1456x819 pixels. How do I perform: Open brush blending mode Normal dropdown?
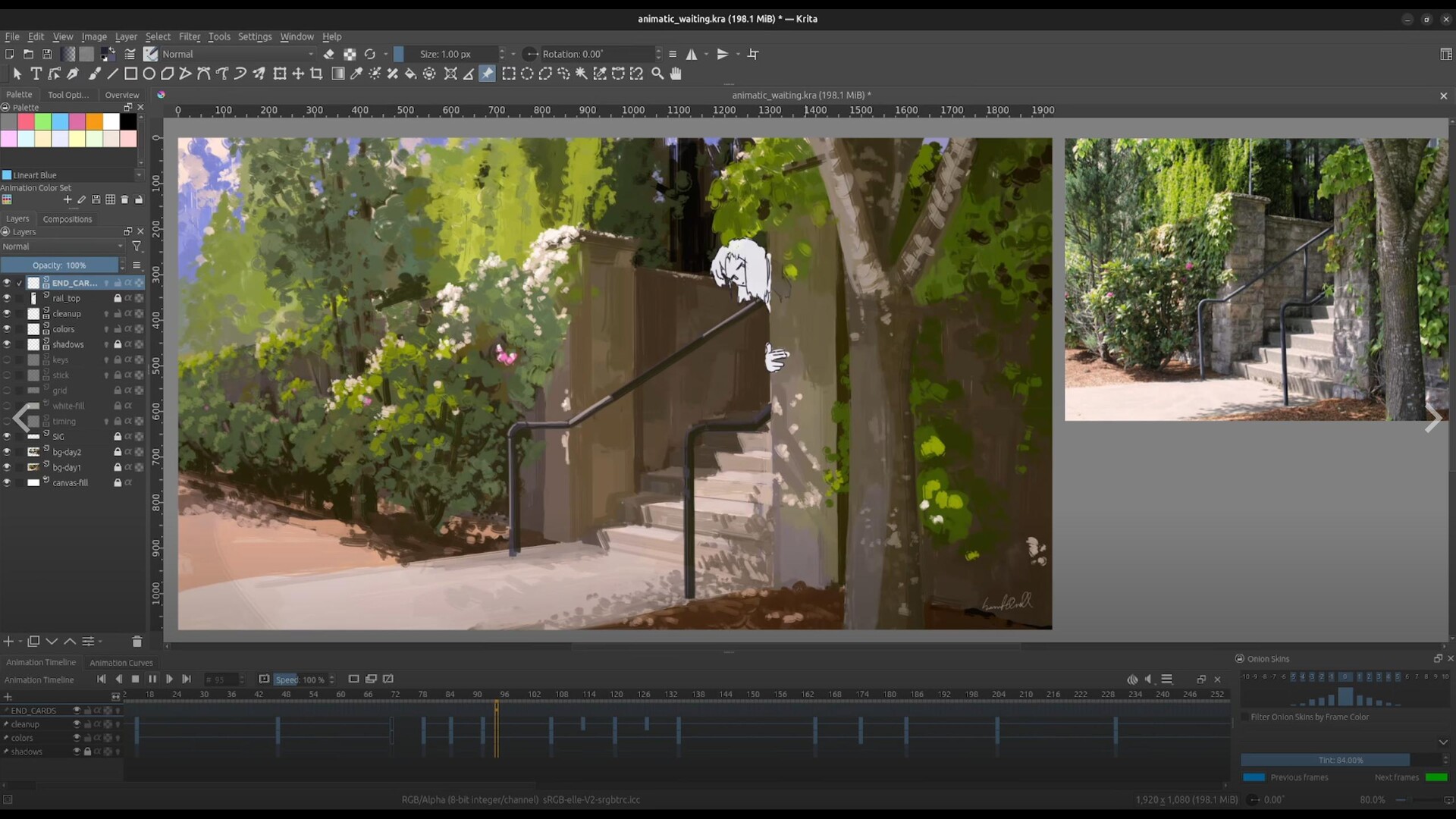click(x=237, y=54)
